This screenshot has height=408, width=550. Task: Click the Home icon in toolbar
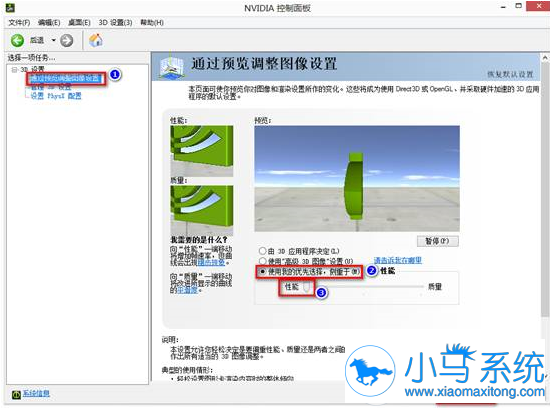[x=95, y=40]
